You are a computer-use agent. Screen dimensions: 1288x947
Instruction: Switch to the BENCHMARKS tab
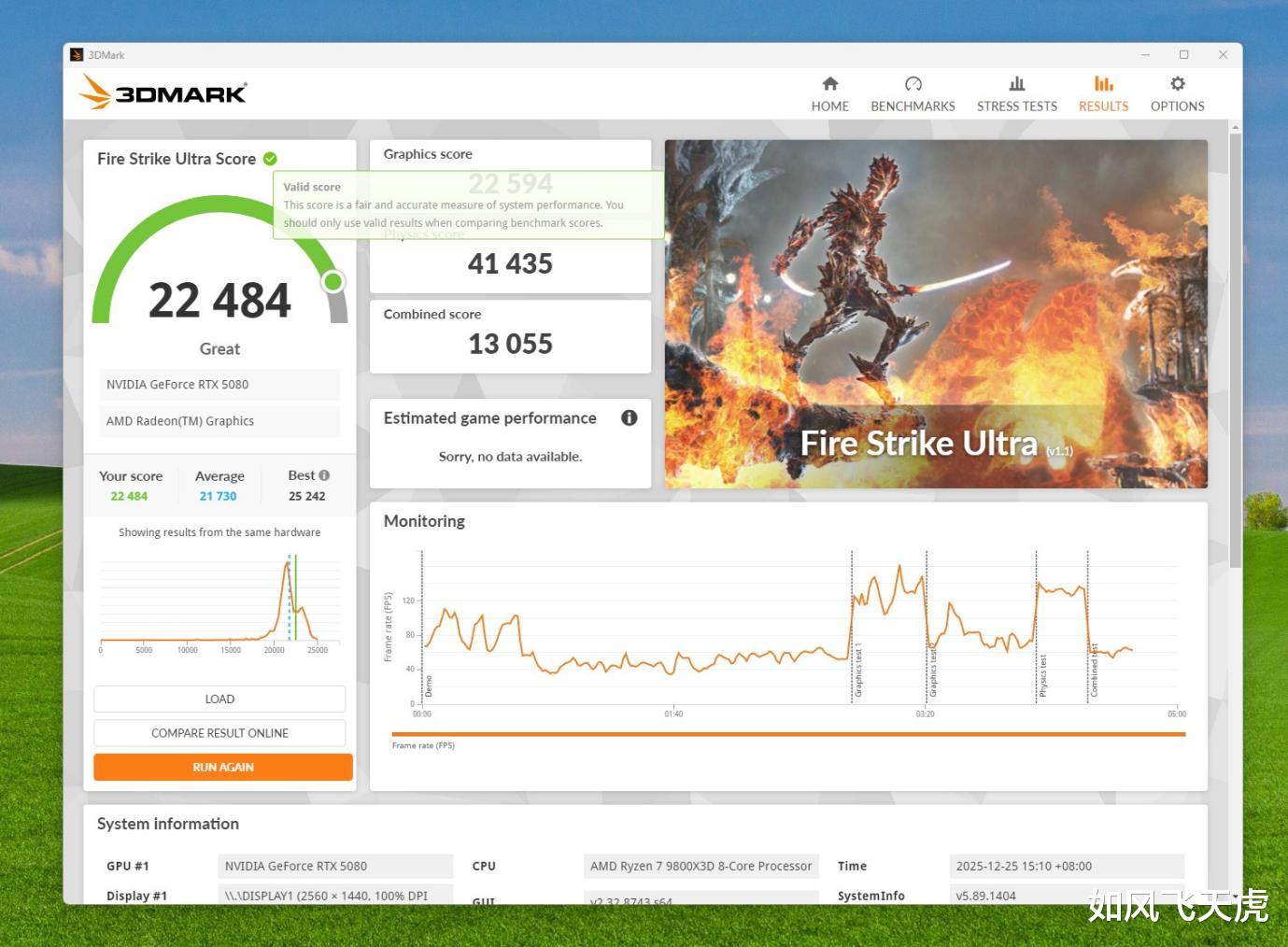click(913, 94)
